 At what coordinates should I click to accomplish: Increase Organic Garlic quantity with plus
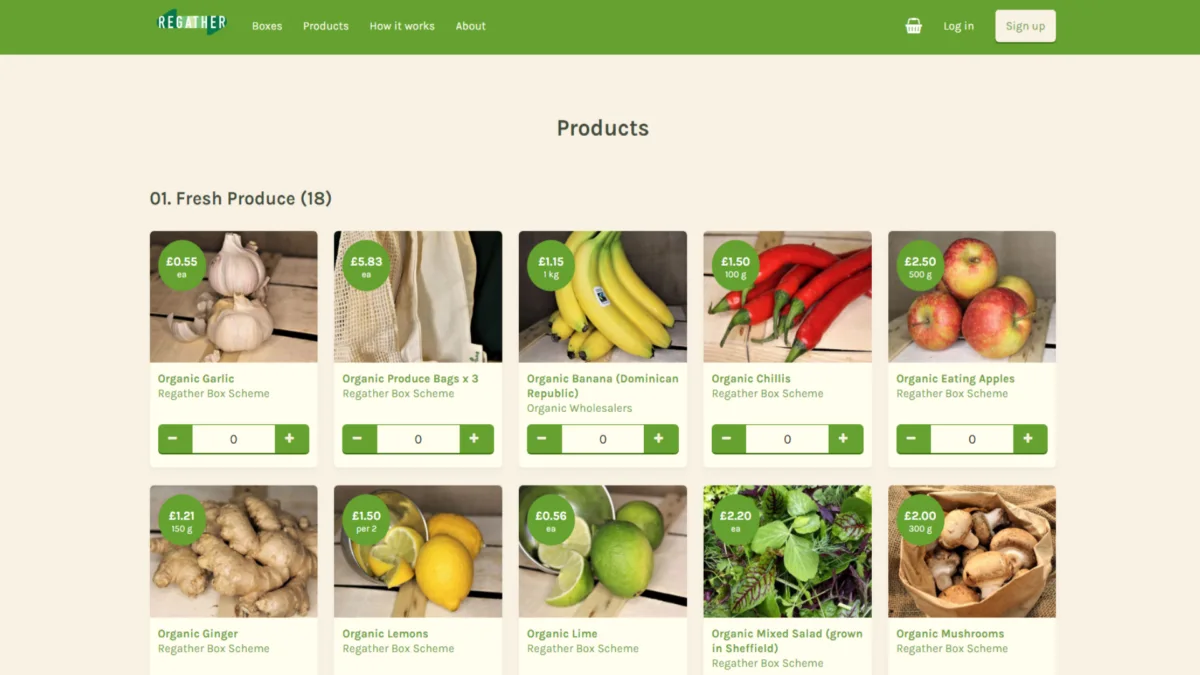291,438
